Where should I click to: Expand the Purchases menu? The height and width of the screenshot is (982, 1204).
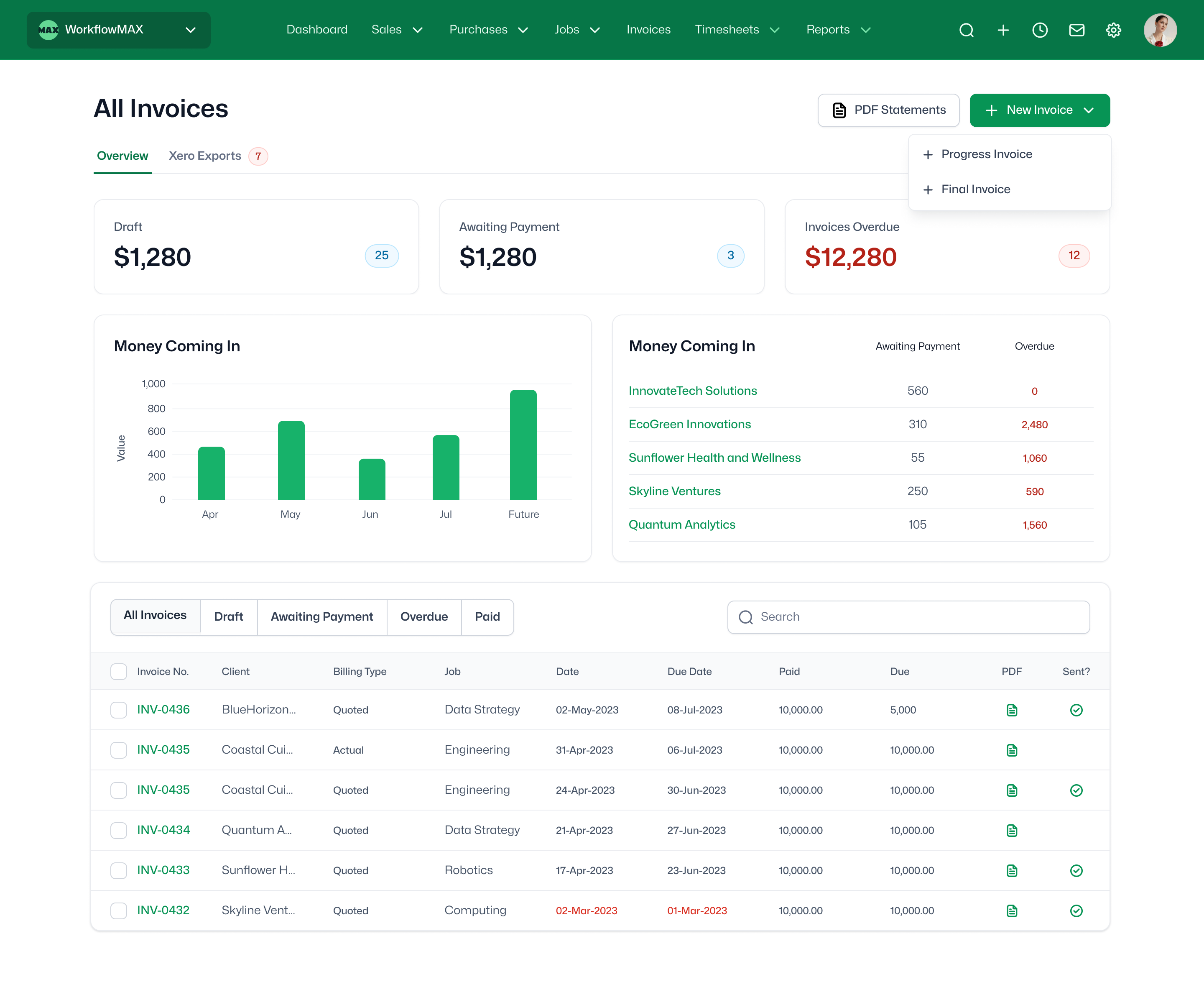coord(489,30)
